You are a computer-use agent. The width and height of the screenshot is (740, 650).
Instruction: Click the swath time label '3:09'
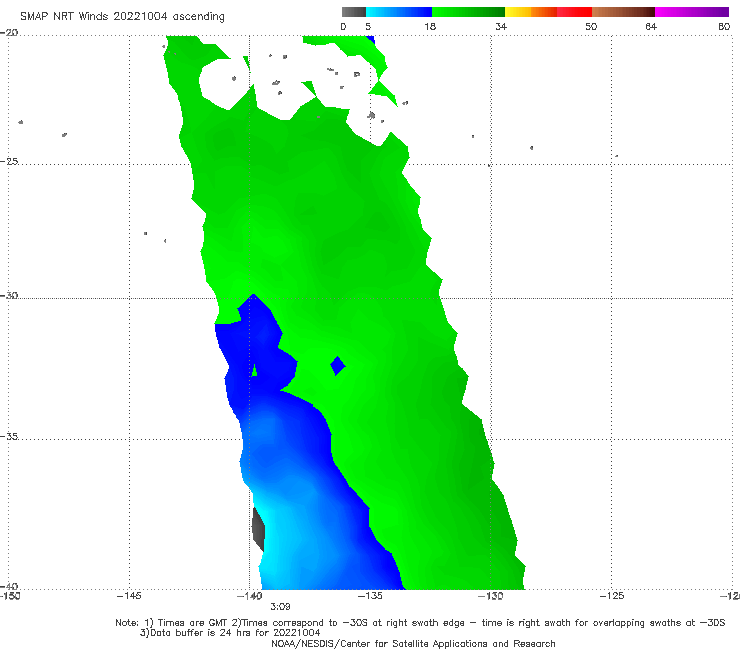coord(280,607)
